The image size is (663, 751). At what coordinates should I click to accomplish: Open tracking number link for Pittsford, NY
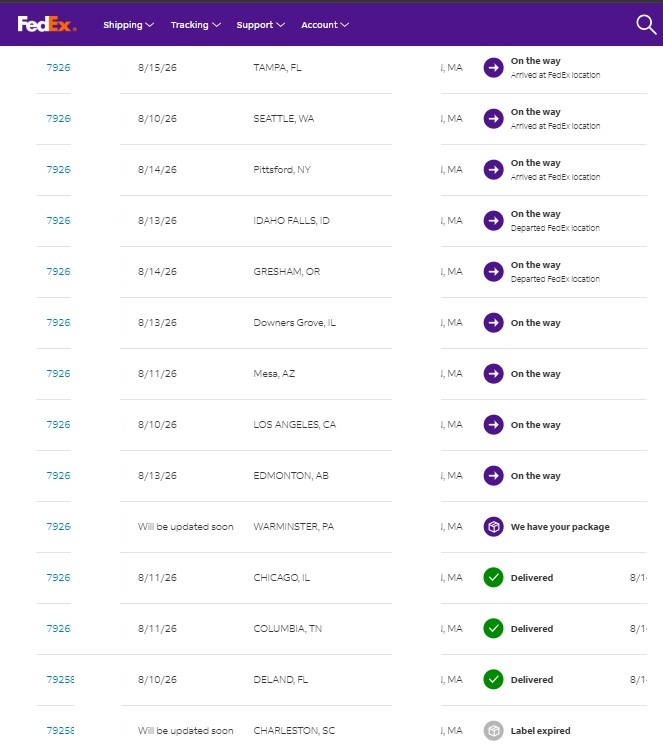click(58, 170)
